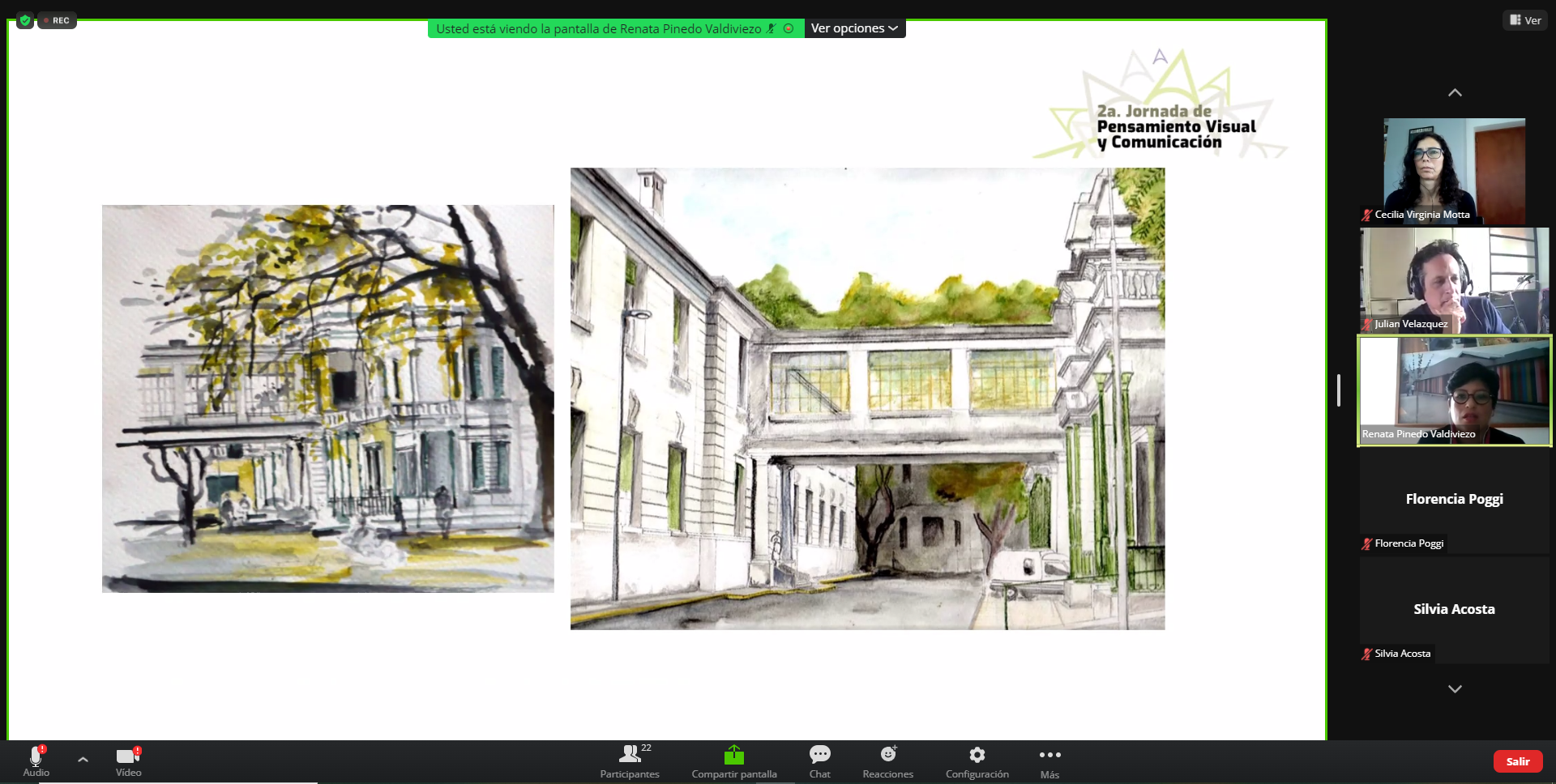Viewport: 1556px width, 784px height.
Task: Click muted mic icon beside Julian Velazquez
Action: point(1367,325)
